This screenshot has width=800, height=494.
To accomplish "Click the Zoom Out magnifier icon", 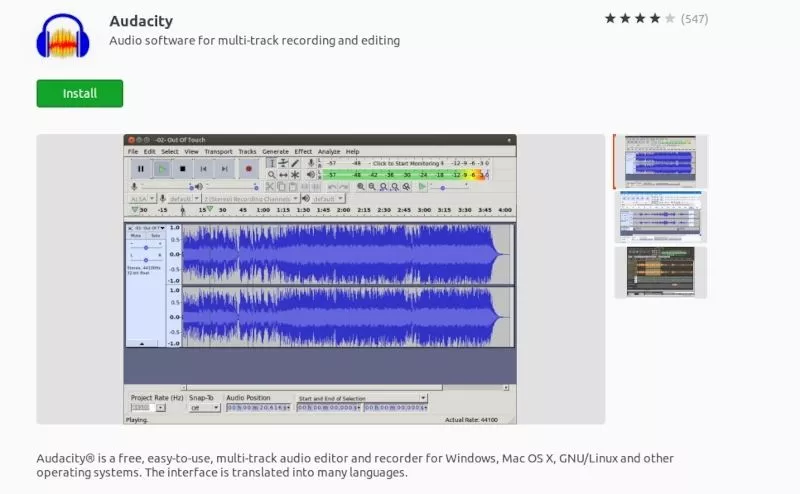I will point(372,187).
